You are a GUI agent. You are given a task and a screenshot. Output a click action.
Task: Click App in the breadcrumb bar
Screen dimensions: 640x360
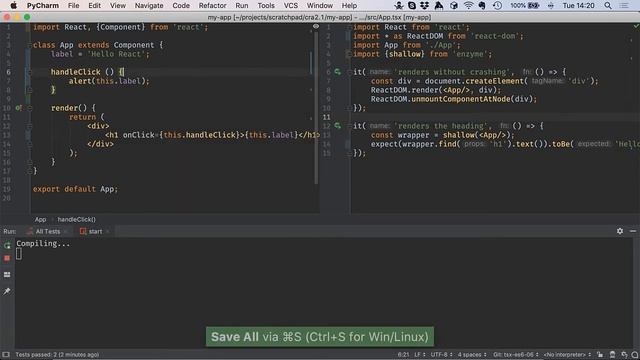[x=40, y=220]
